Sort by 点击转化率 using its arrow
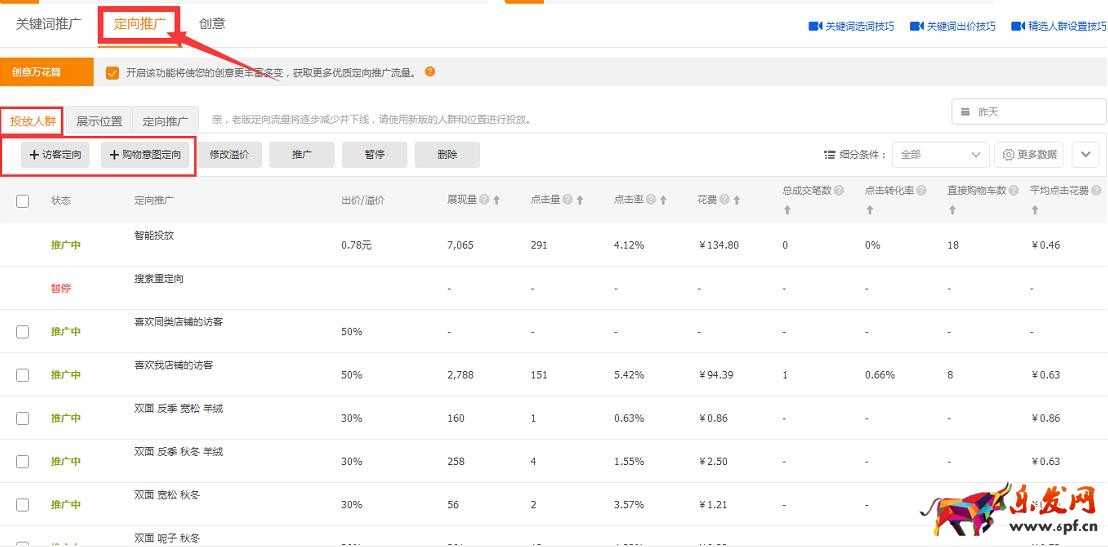This screenshot has height=547, width=1108. tap(868, 210)
